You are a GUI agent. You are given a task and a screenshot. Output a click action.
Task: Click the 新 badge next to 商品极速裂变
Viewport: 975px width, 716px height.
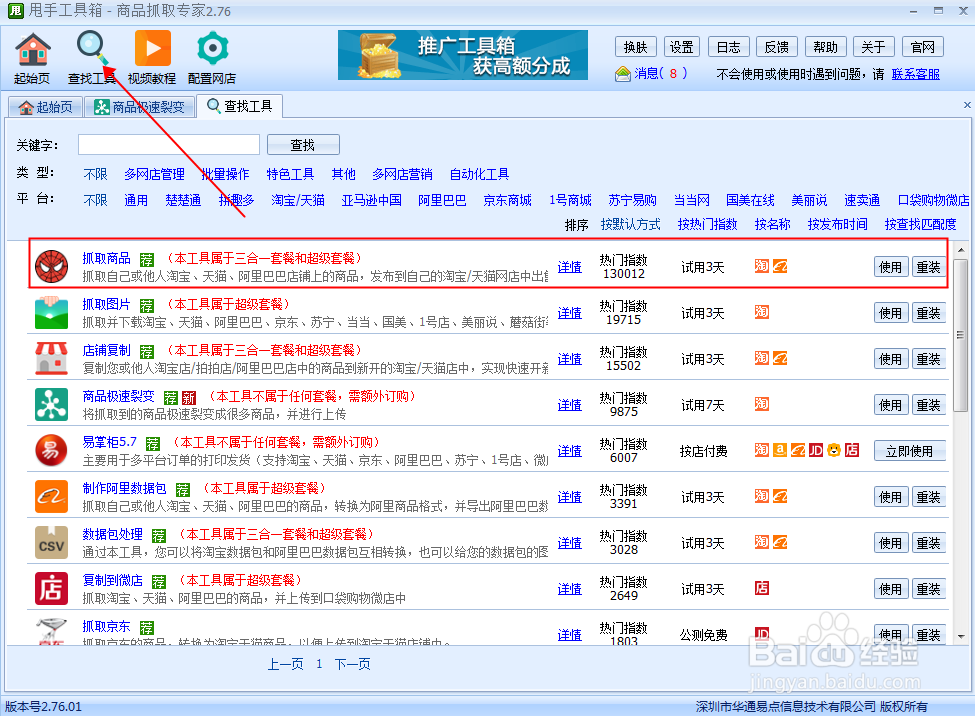pos(189,398)
